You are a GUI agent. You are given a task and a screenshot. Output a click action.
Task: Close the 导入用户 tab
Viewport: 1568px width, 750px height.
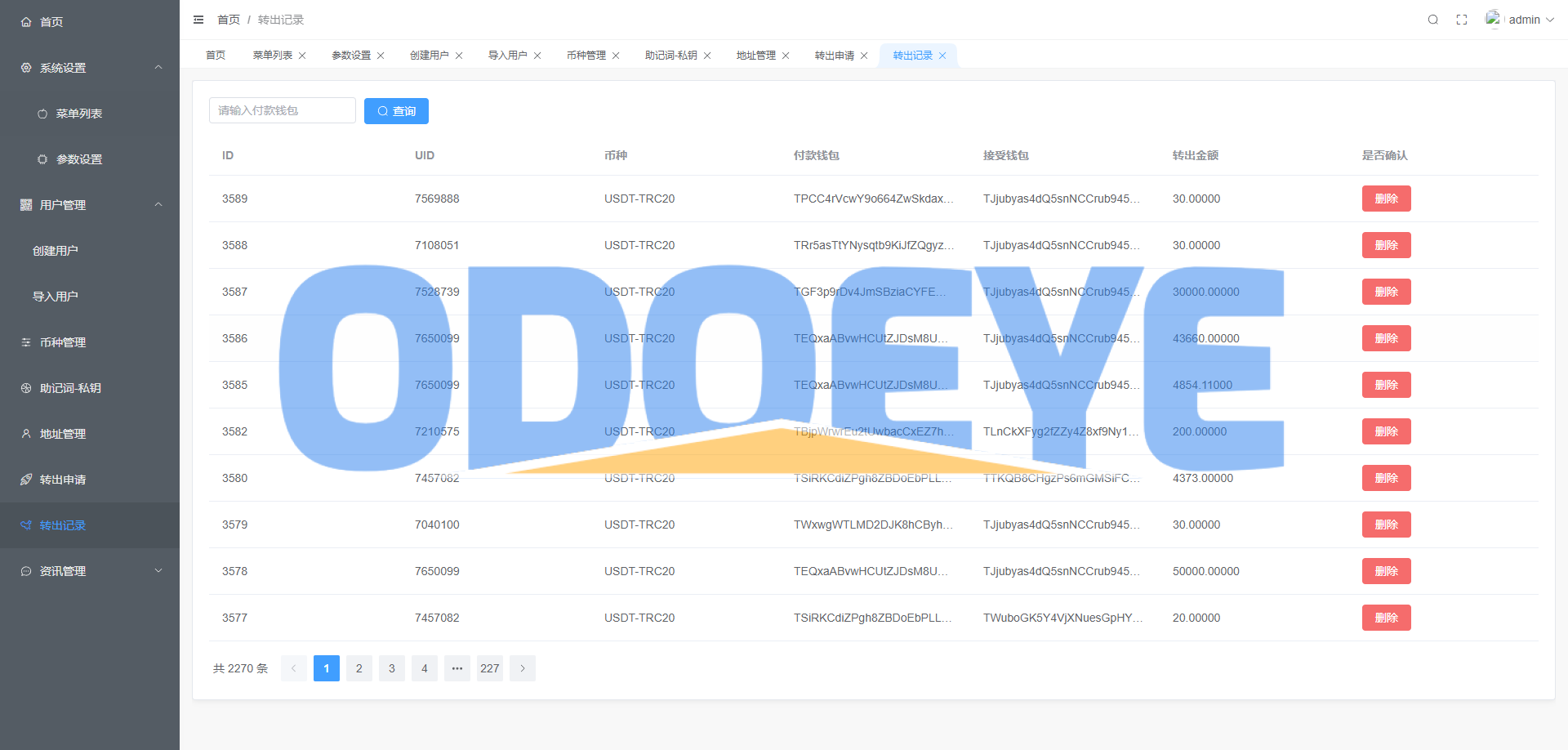[537, 56]
